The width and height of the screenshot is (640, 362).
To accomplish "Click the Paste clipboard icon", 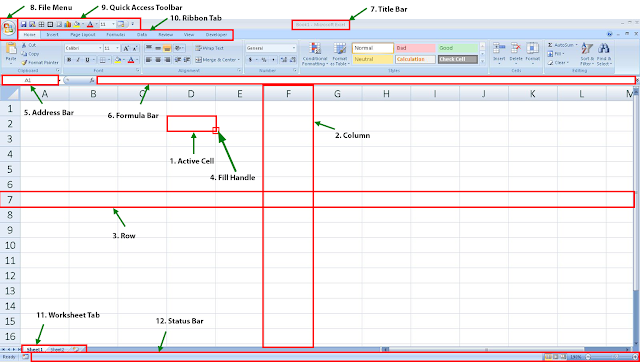I will tap(11, 49).
